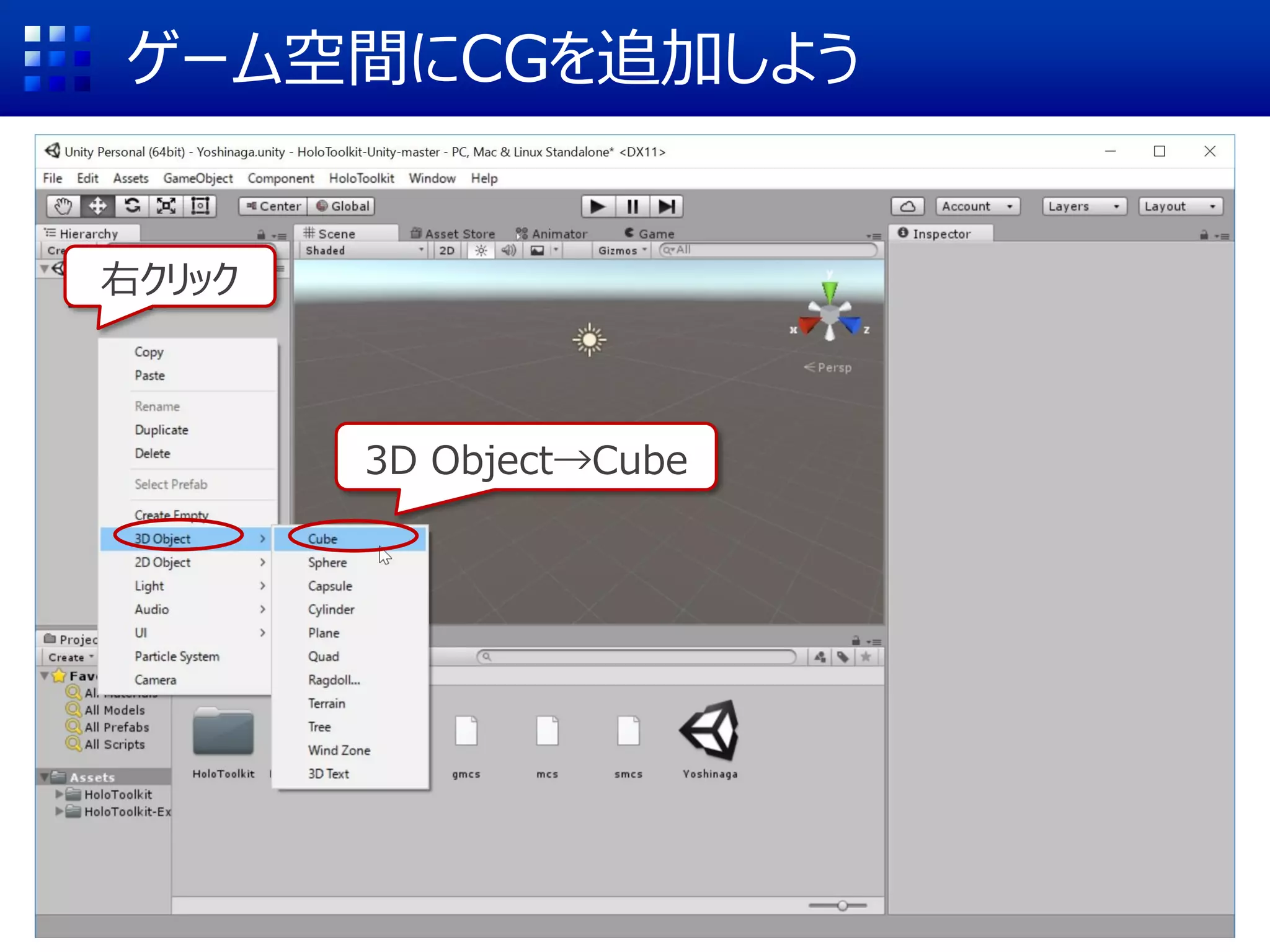Click the red X axis cone
This screenshot has width=1270, height=952.
(808, 325)
